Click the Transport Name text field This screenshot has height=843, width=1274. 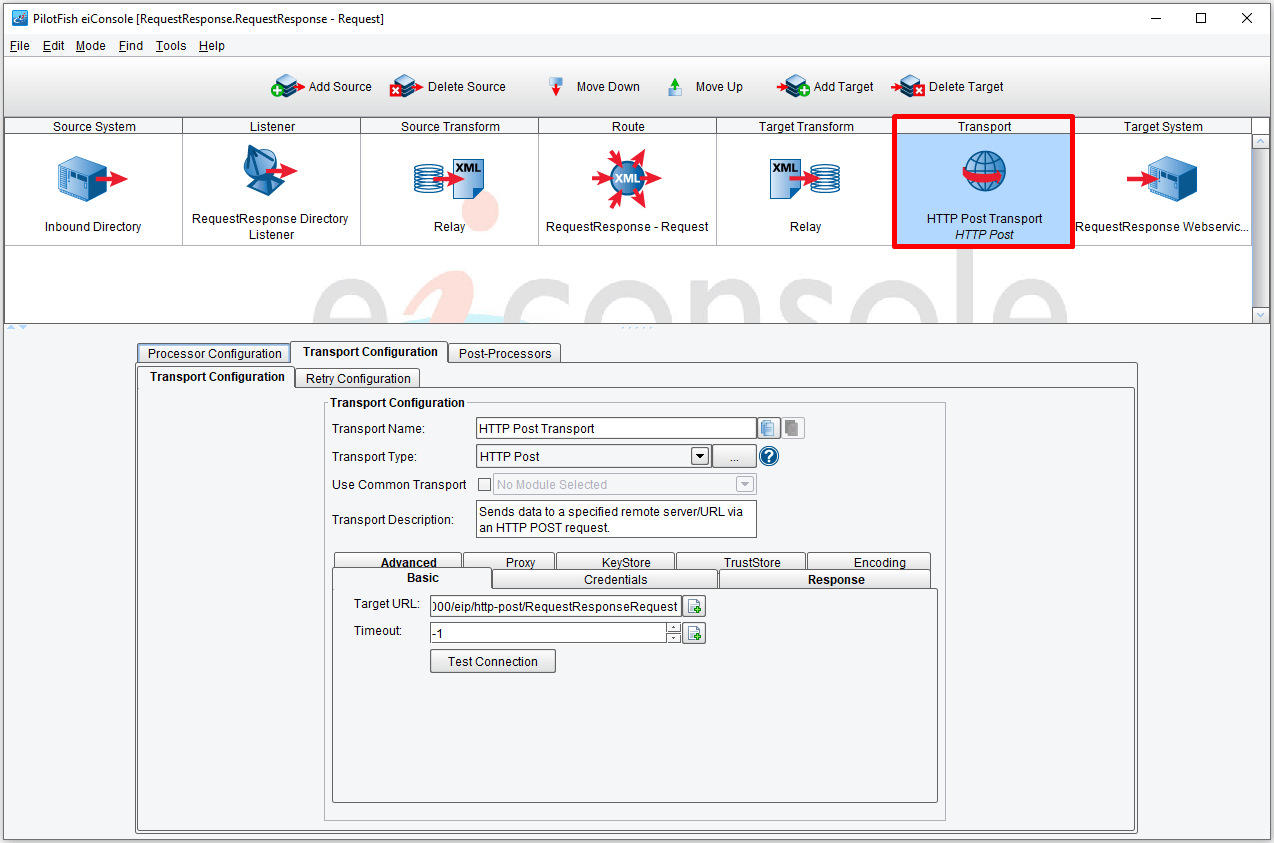coord(616,428)
